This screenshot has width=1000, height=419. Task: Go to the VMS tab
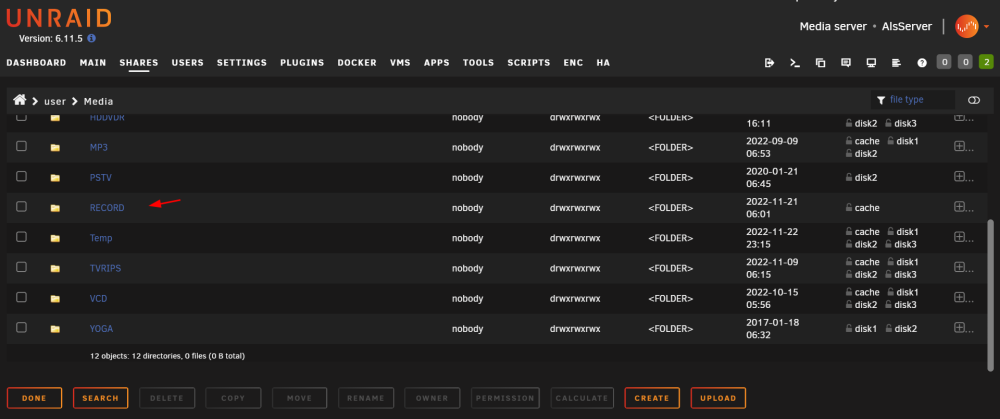point(400,62)
